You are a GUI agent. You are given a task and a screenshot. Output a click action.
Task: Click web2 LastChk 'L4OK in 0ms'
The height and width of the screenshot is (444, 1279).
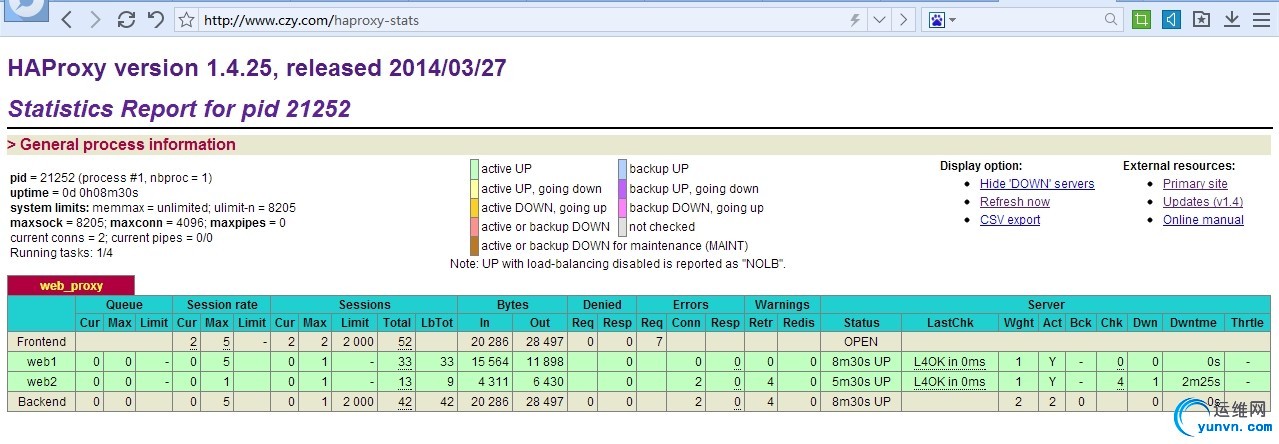click(x=950, y=382)
